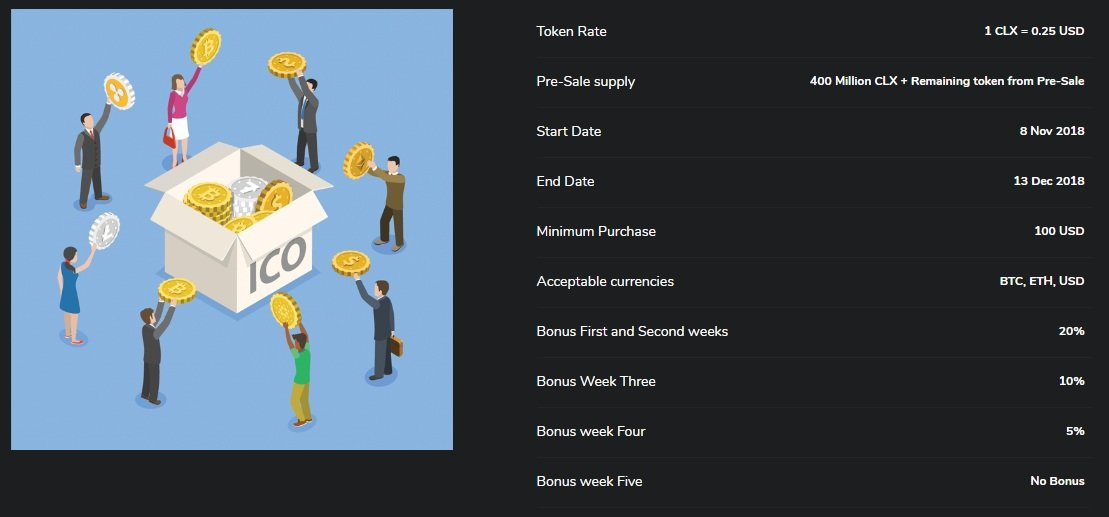Select the Bonus Week Three label

[596, 381]
